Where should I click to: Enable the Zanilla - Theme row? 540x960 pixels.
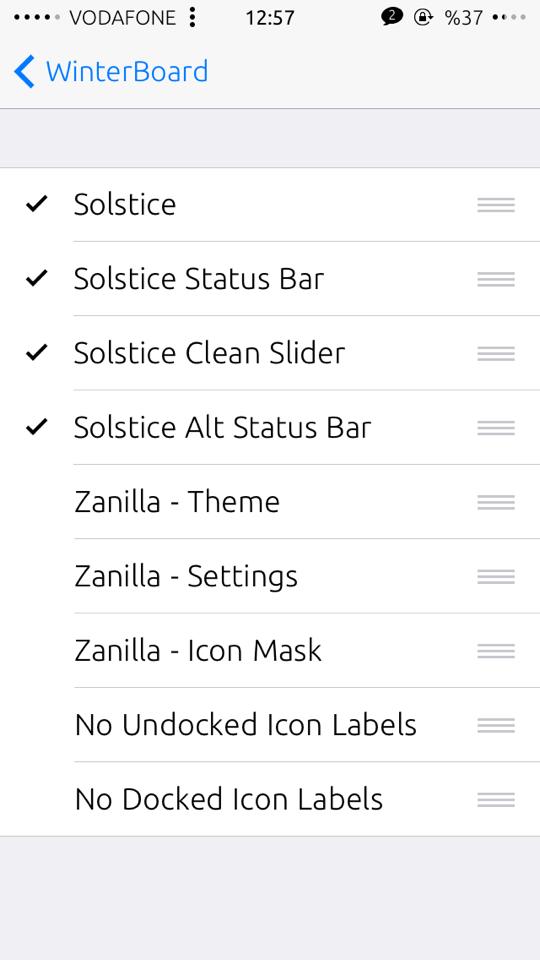(x=270, y=502)
